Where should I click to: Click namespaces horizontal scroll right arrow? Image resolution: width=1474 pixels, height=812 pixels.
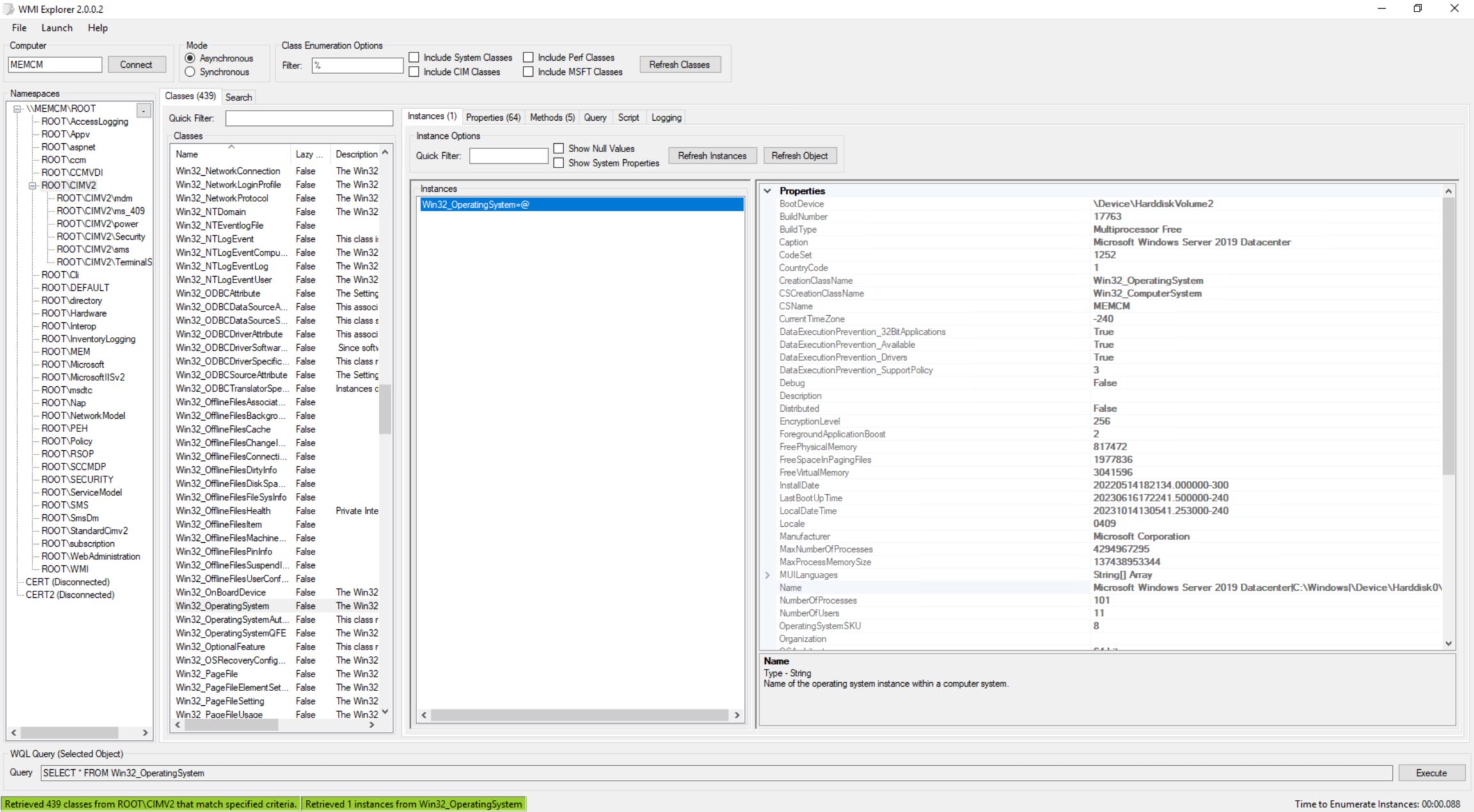(145, 733)
